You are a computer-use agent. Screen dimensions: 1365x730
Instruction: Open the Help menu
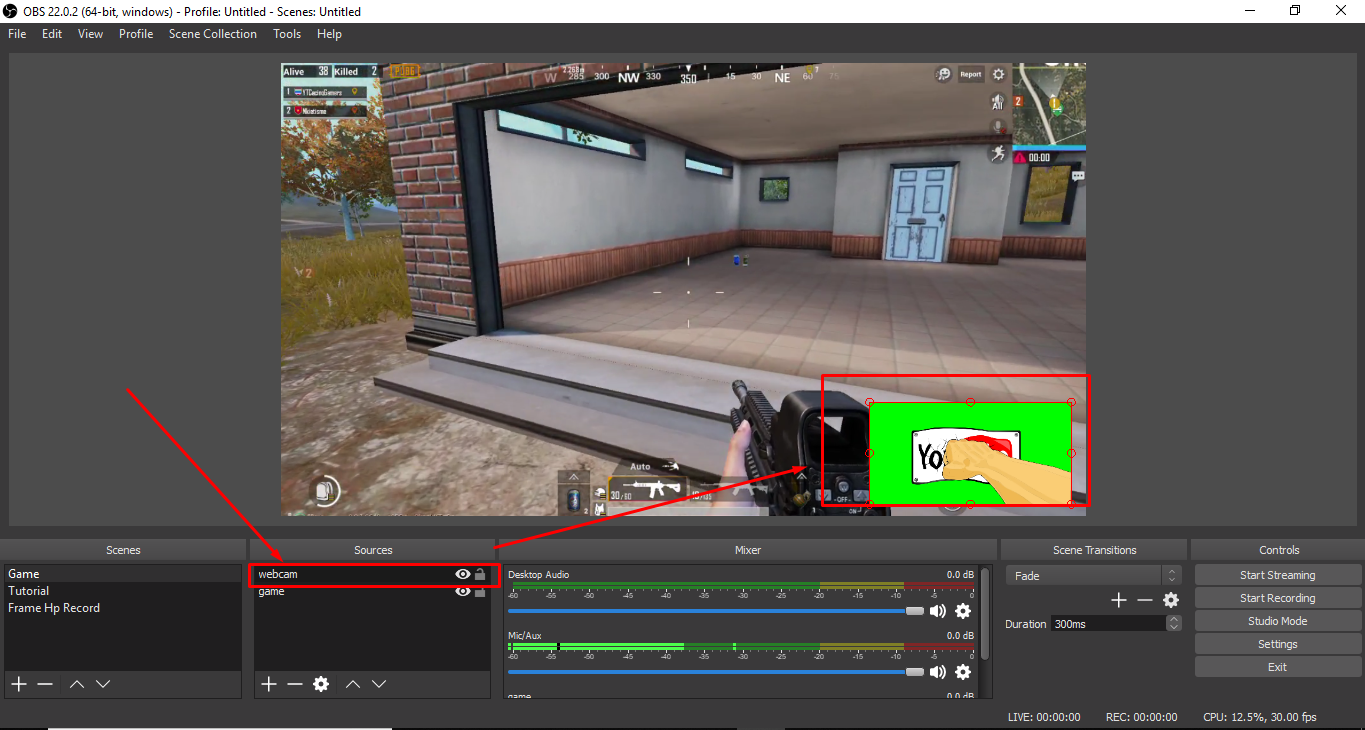329,33
